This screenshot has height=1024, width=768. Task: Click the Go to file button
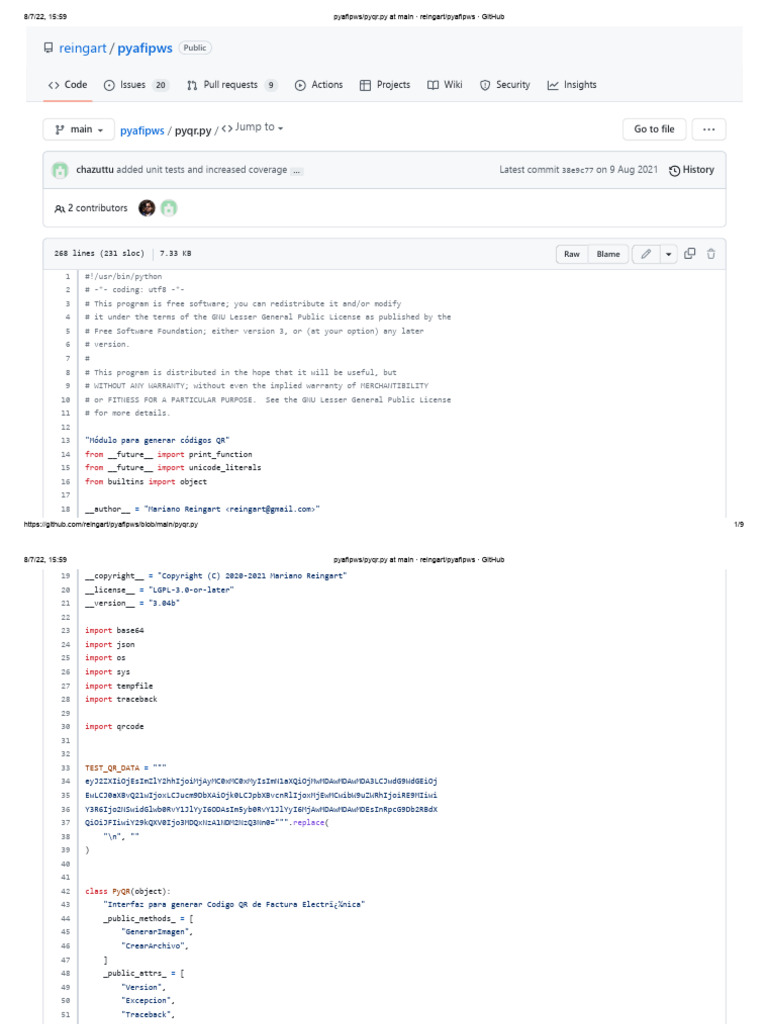pos(654,129)
